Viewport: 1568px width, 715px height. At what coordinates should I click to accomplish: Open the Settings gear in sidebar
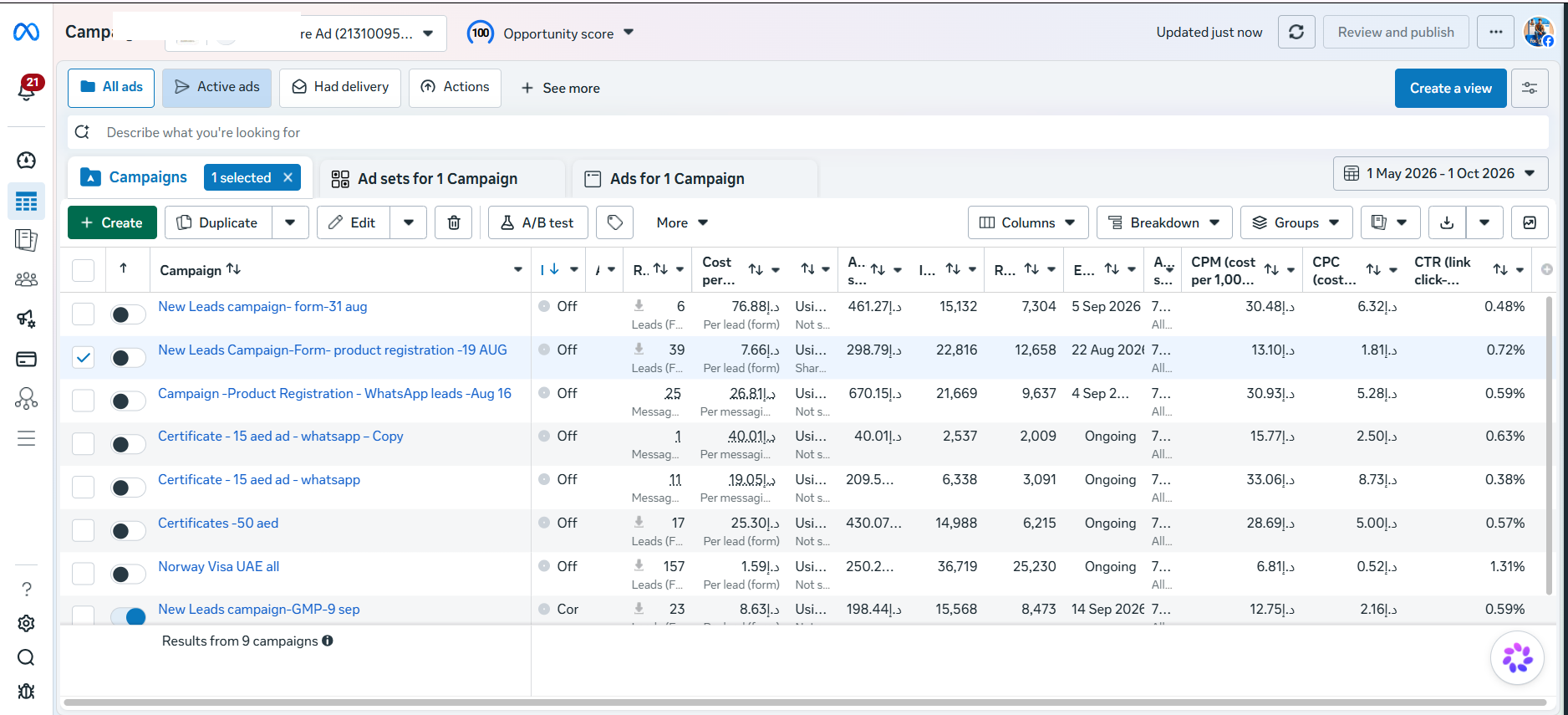coord(26,624)
